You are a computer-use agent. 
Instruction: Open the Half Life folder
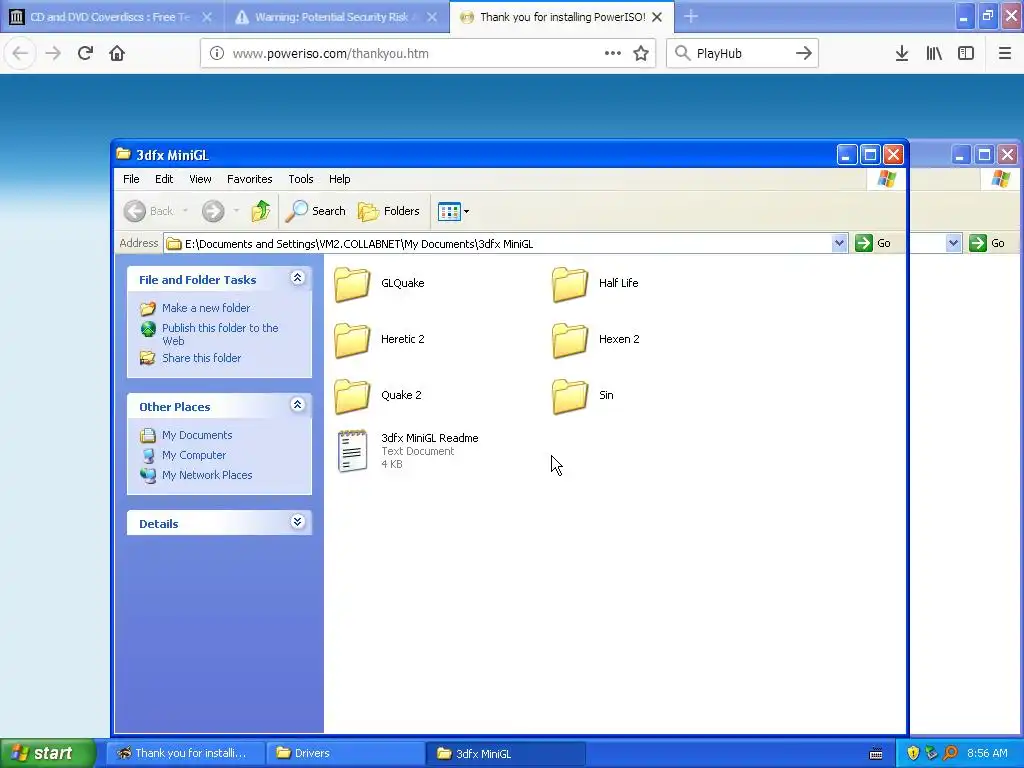[x=596, y=284]
